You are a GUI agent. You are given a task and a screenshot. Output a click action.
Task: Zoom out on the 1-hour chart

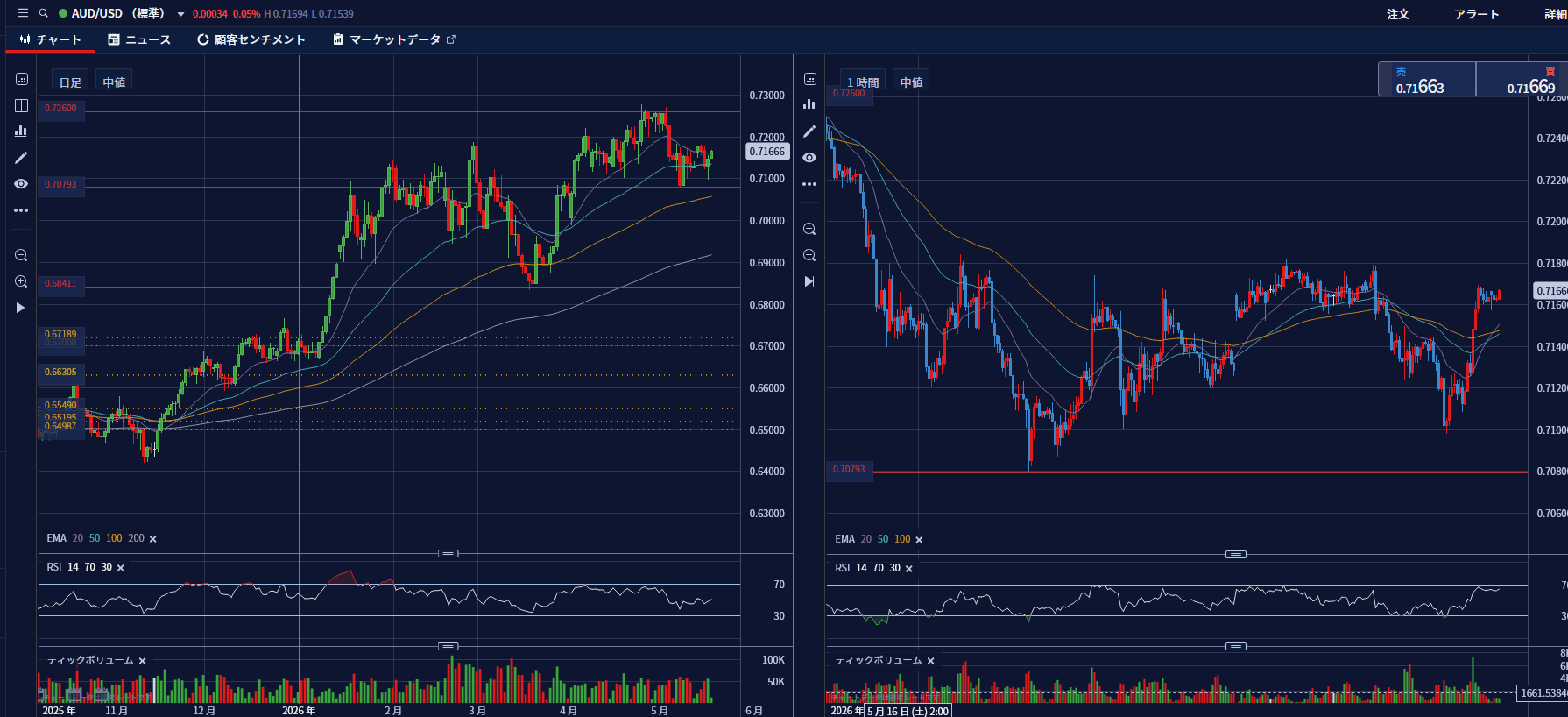click(809, 229)
